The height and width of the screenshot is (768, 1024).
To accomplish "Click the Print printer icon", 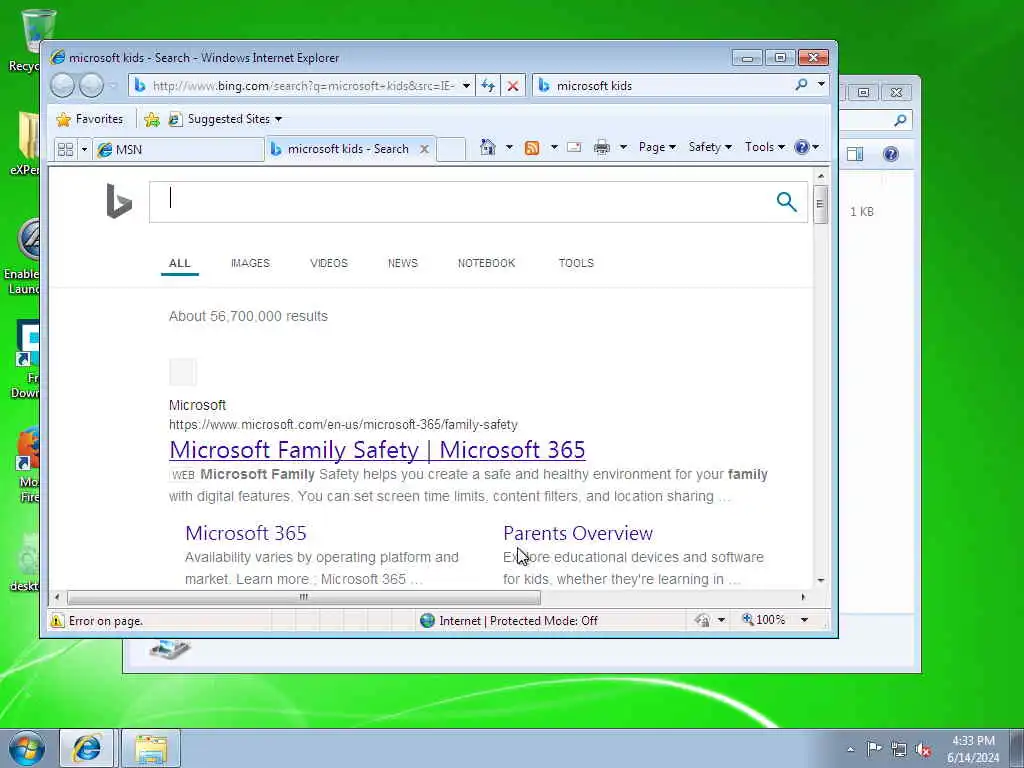I will click(601, 148).
